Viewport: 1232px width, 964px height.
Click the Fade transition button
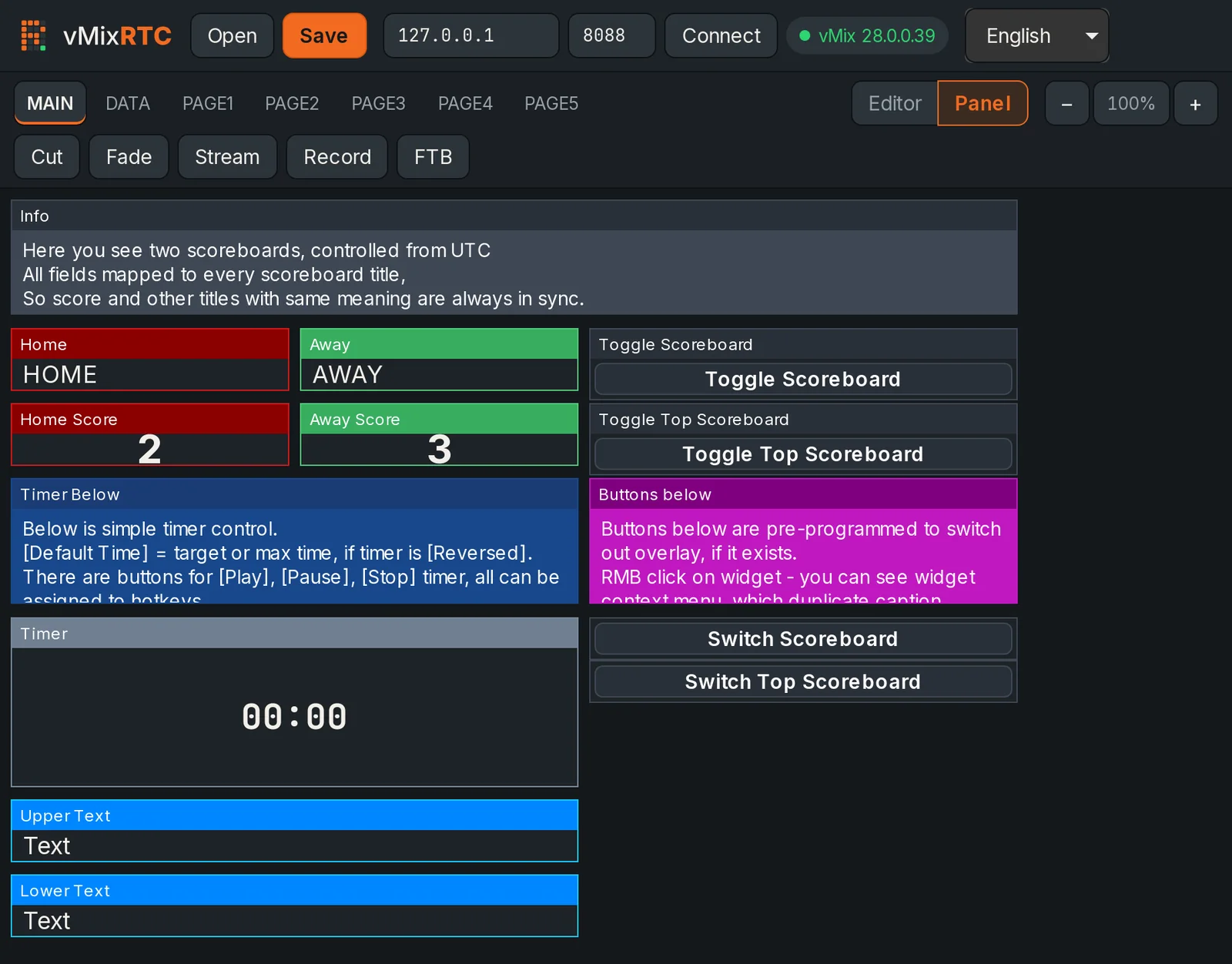(x=129, y=157)
